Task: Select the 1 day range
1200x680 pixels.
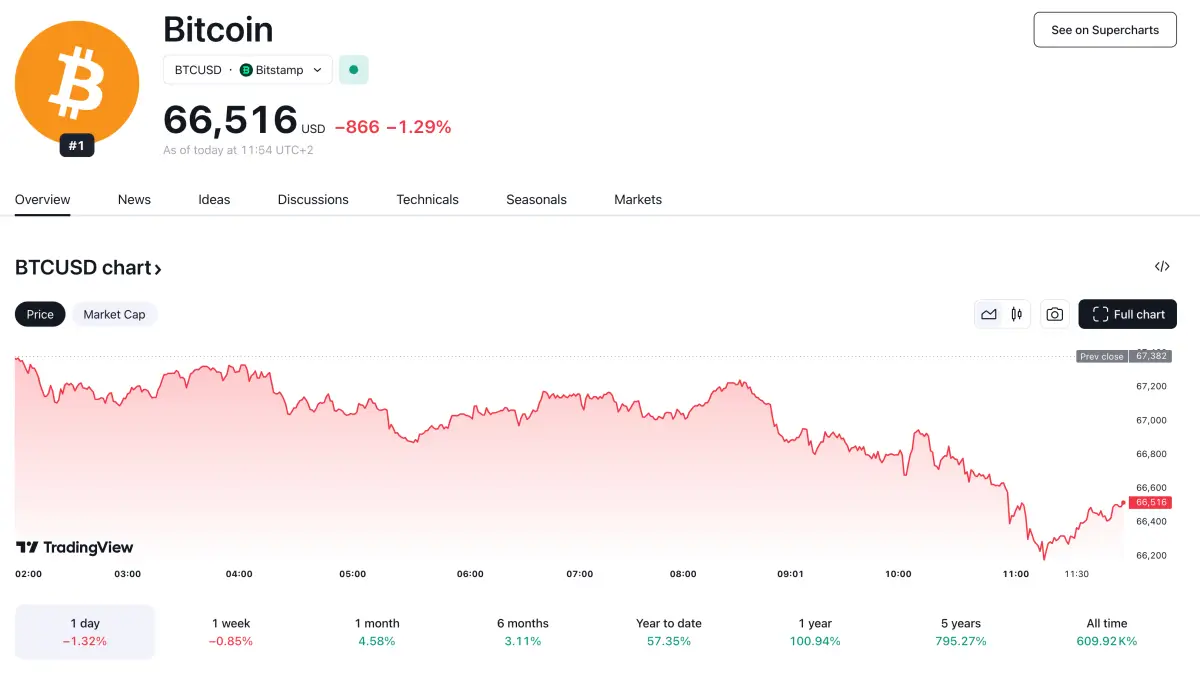Action: (x=85, y=632)
